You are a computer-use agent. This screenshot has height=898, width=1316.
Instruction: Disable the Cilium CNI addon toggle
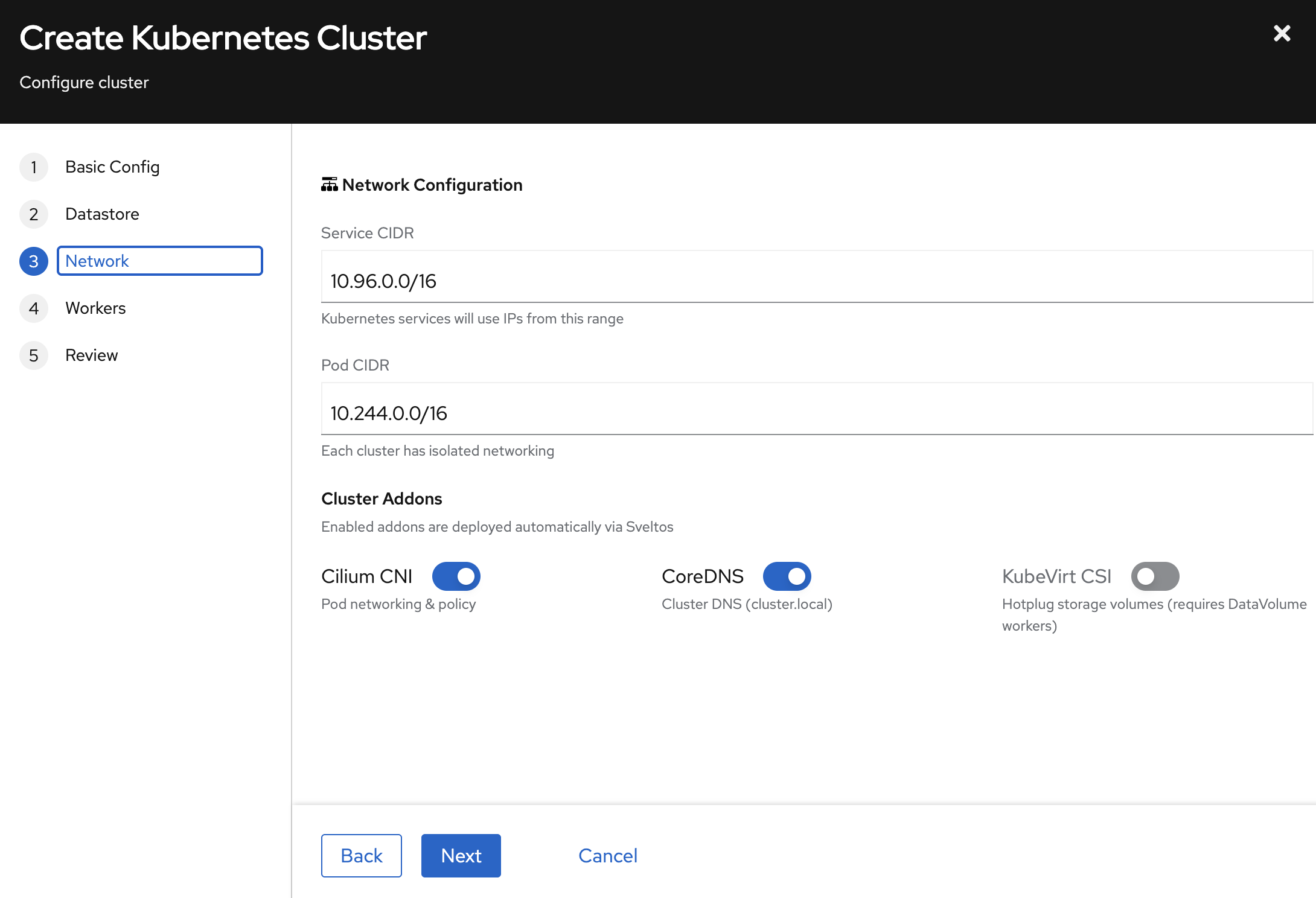(456, 576)
